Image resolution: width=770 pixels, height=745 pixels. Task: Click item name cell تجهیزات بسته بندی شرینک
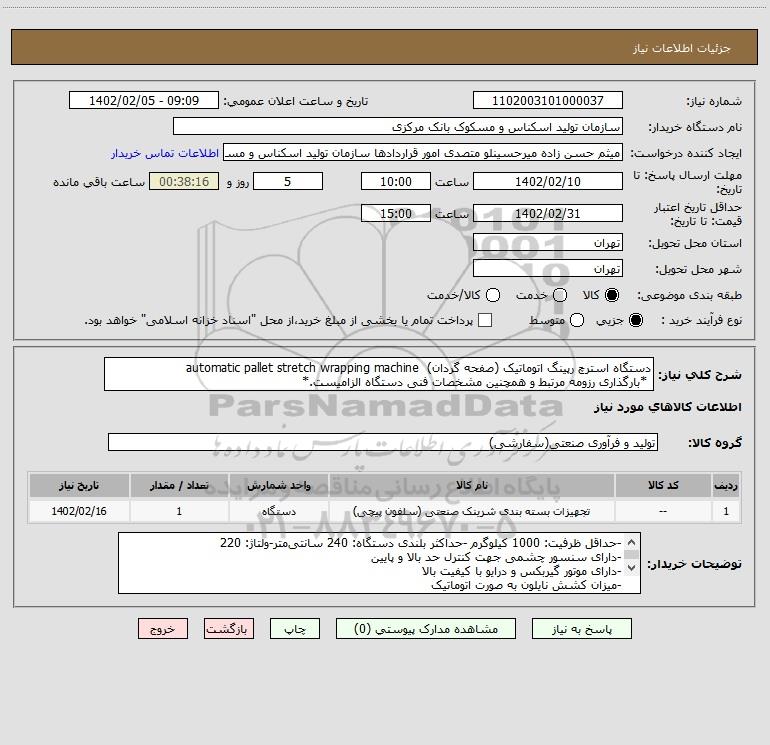click(x=471, y=511)
